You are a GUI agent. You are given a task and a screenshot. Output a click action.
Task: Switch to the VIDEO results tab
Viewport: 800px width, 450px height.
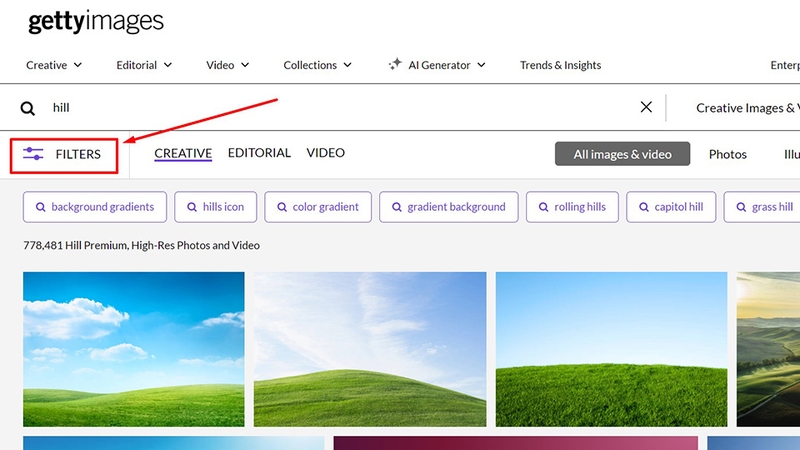coord(326,153)
